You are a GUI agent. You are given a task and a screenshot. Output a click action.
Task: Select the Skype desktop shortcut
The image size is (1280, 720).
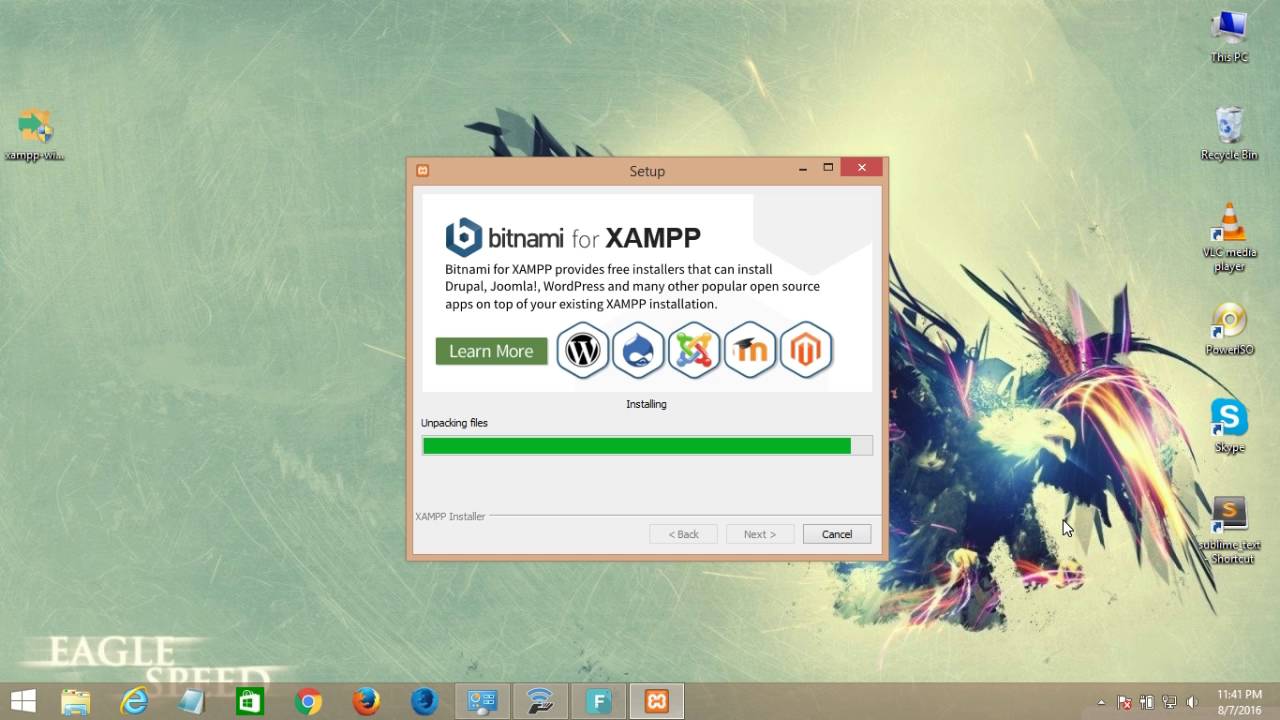click(x=1229, y=426)
